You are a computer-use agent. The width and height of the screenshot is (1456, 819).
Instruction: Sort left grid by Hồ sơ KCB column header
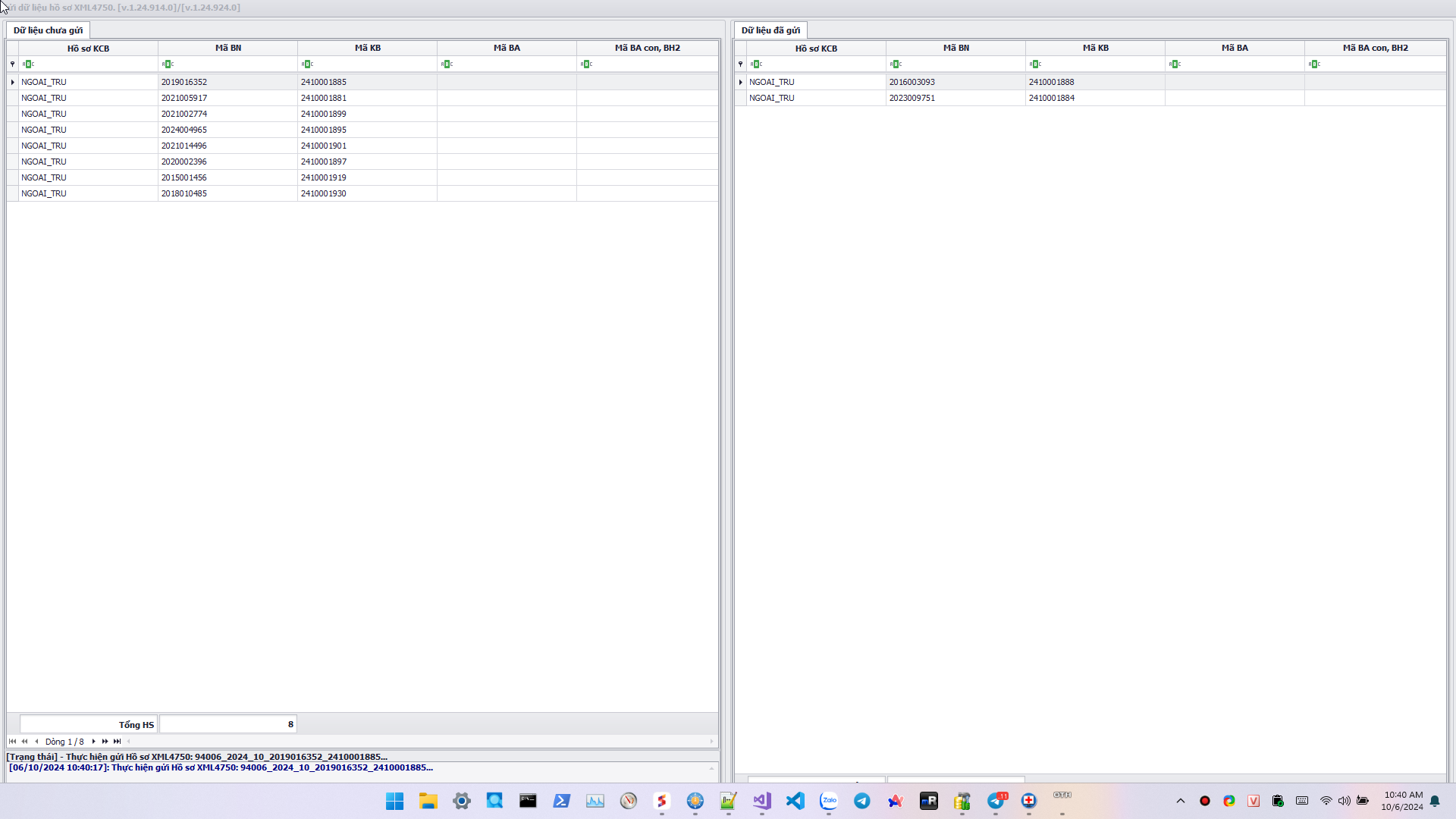[88, 48]
